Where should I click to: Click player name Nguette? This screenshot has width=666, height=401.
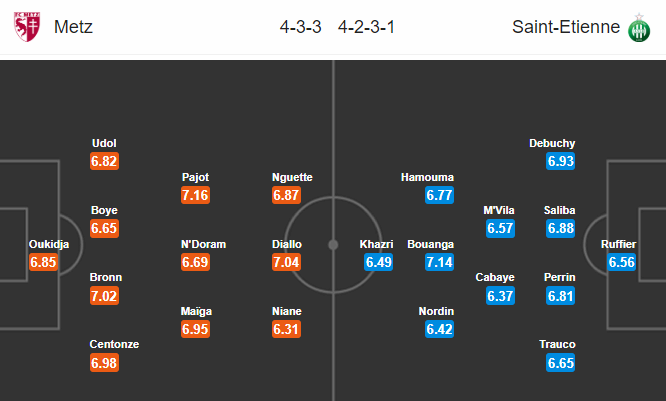[292, 177]
